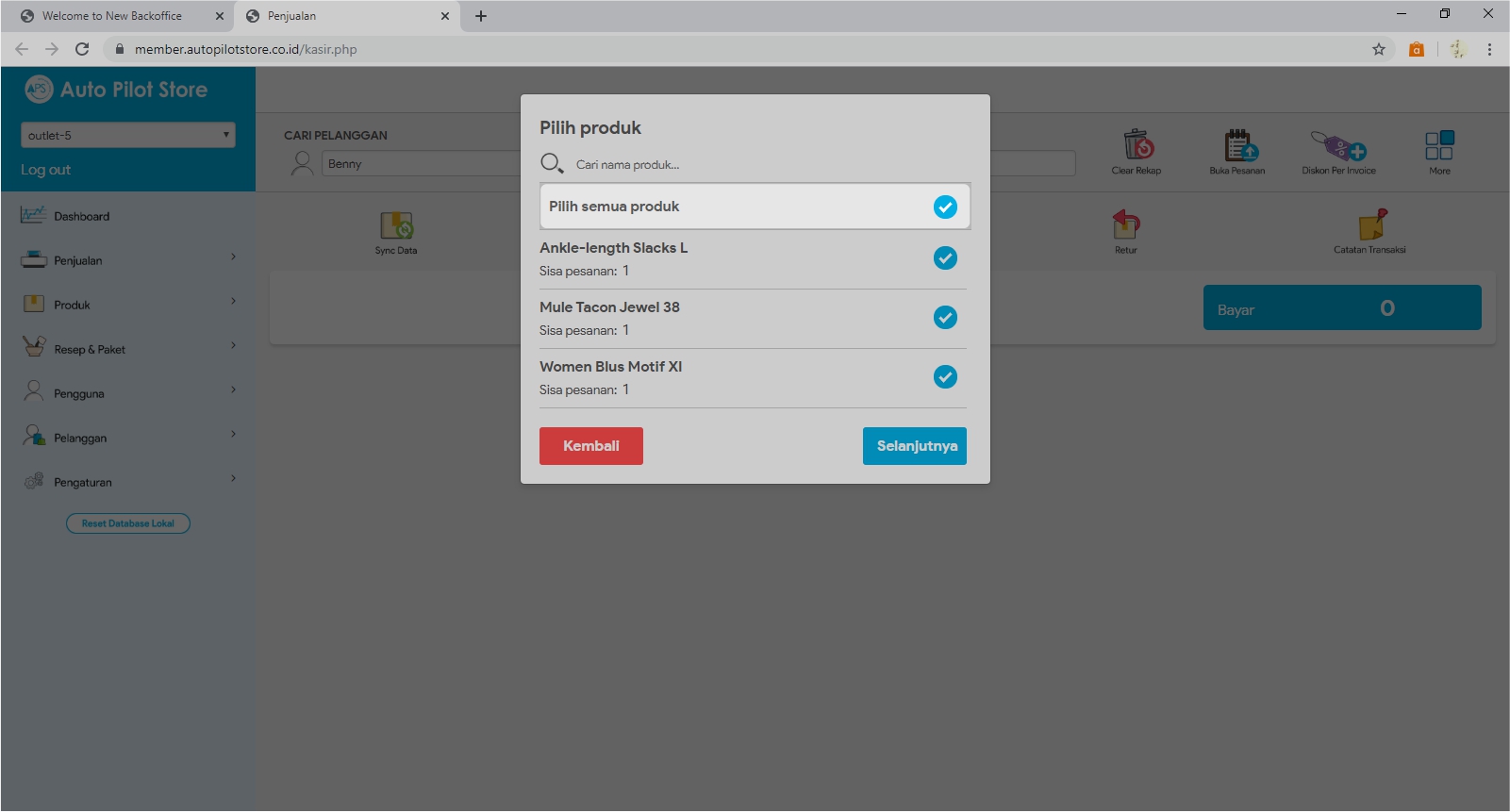The image size is (1510, 812).
Task: Toggle the Pilih semua produk checkbox
Action: pos(945,207)
